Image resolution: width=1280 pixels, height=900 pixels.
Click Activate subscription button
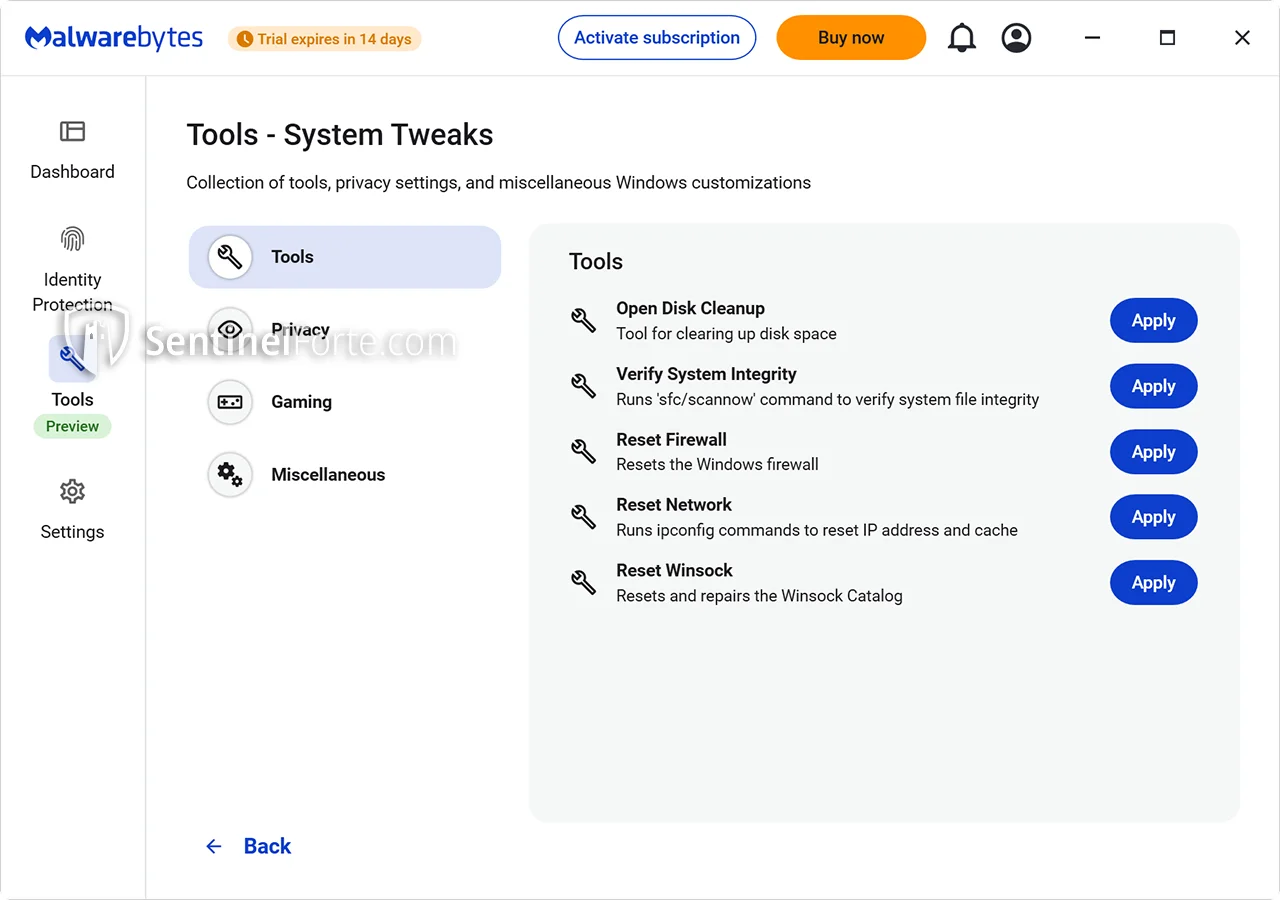657,38
